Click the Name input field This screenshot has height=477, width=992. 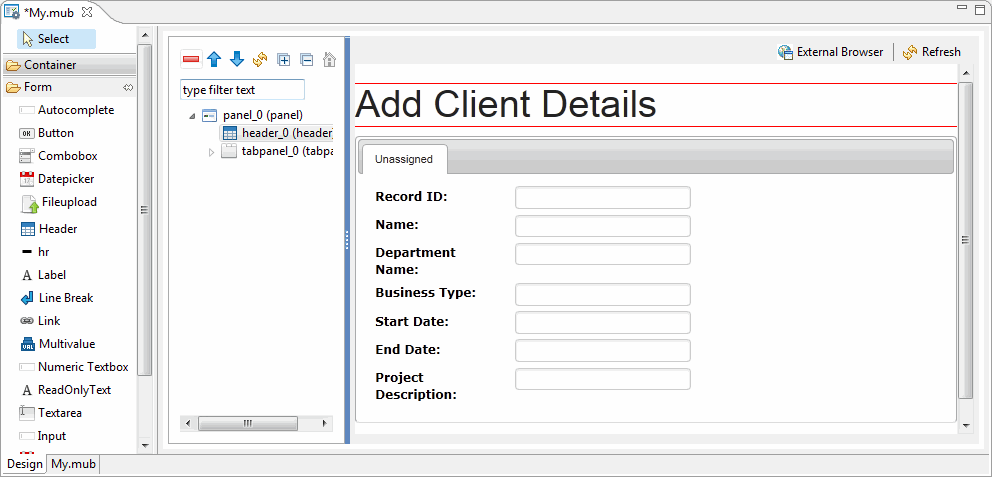[602, 226]
